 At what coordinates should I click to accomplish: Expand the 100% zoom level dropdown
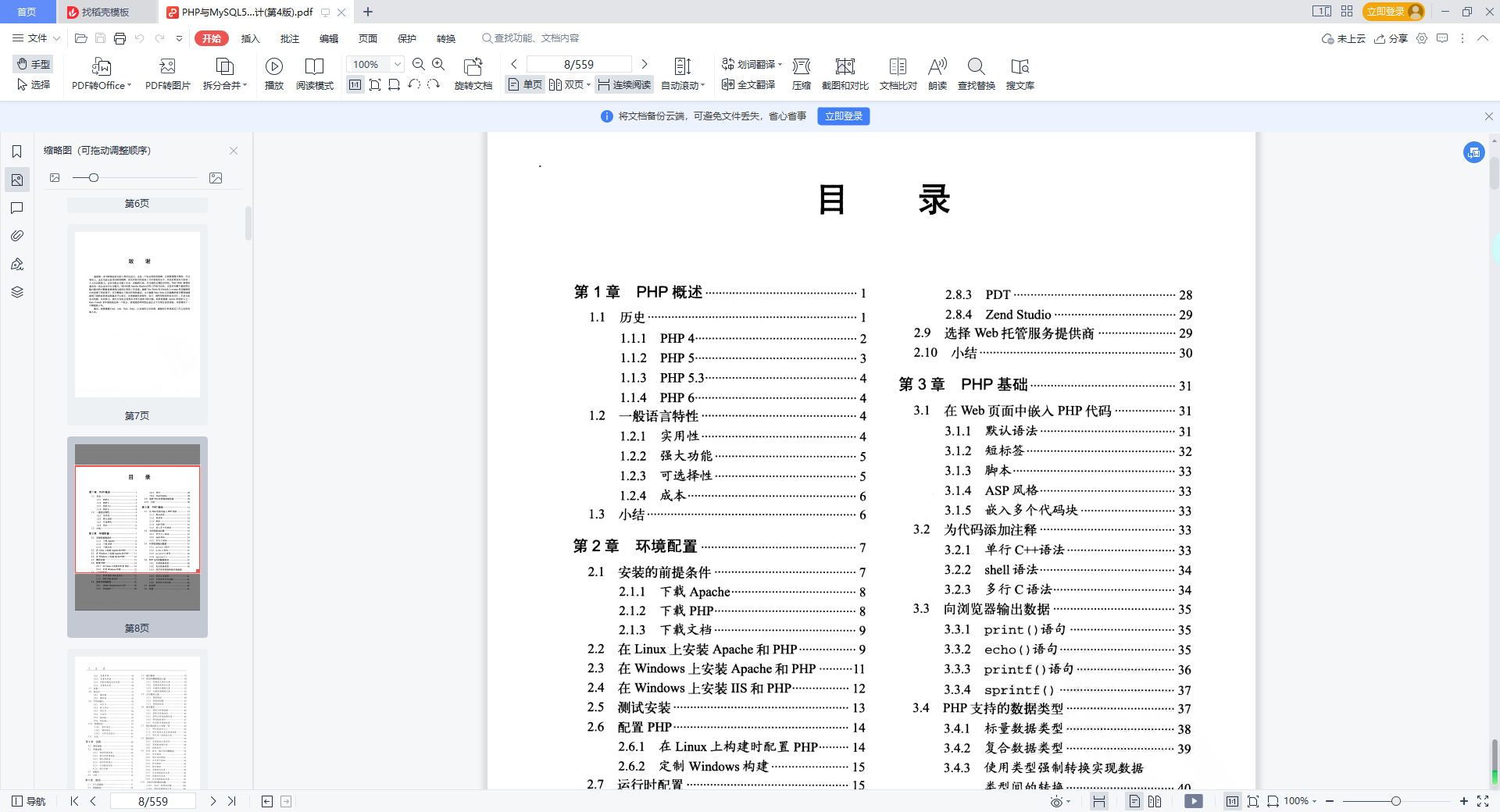tap(398, 65)
